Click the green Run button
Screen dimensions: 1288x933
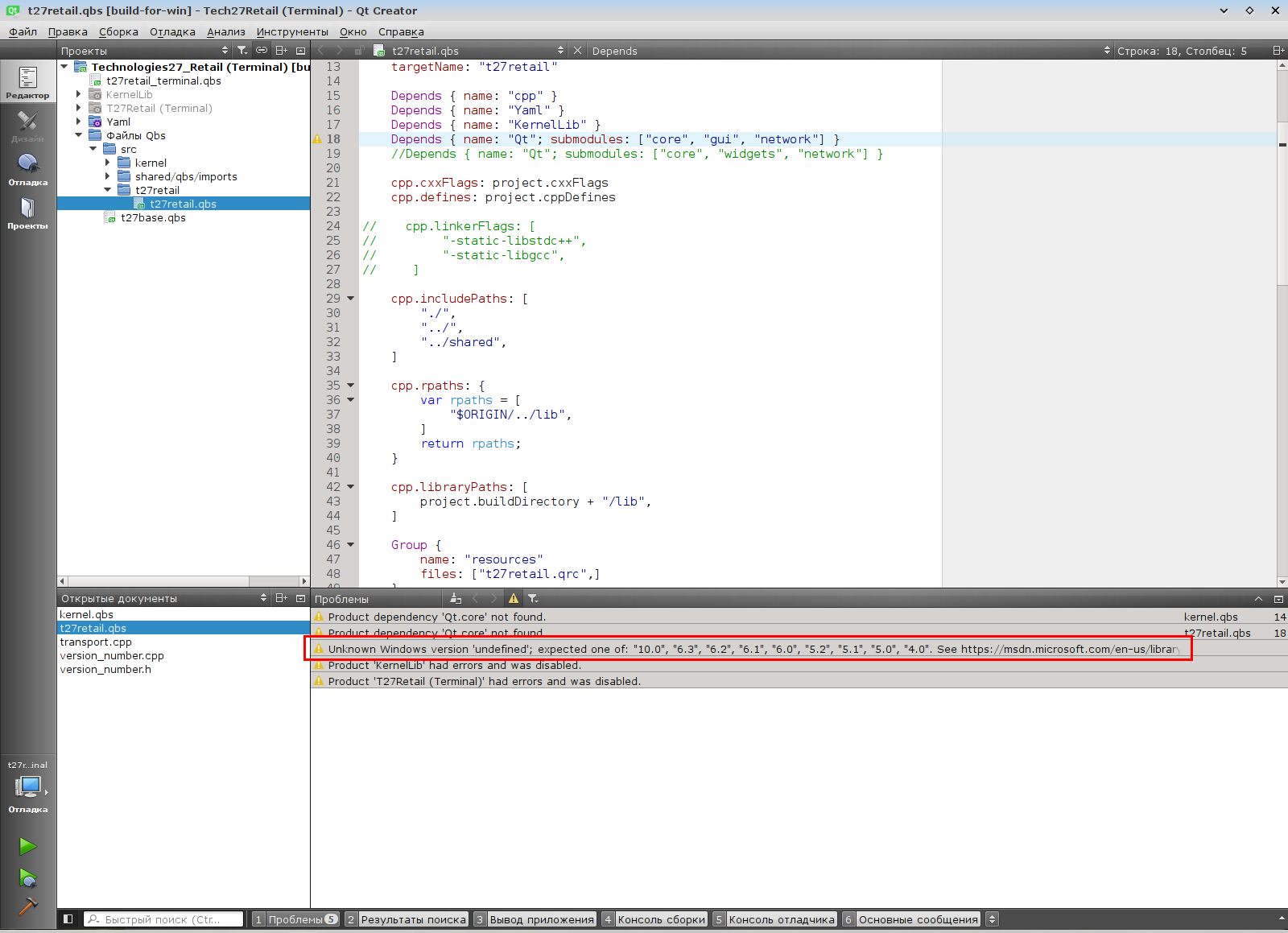pos(27,846)
